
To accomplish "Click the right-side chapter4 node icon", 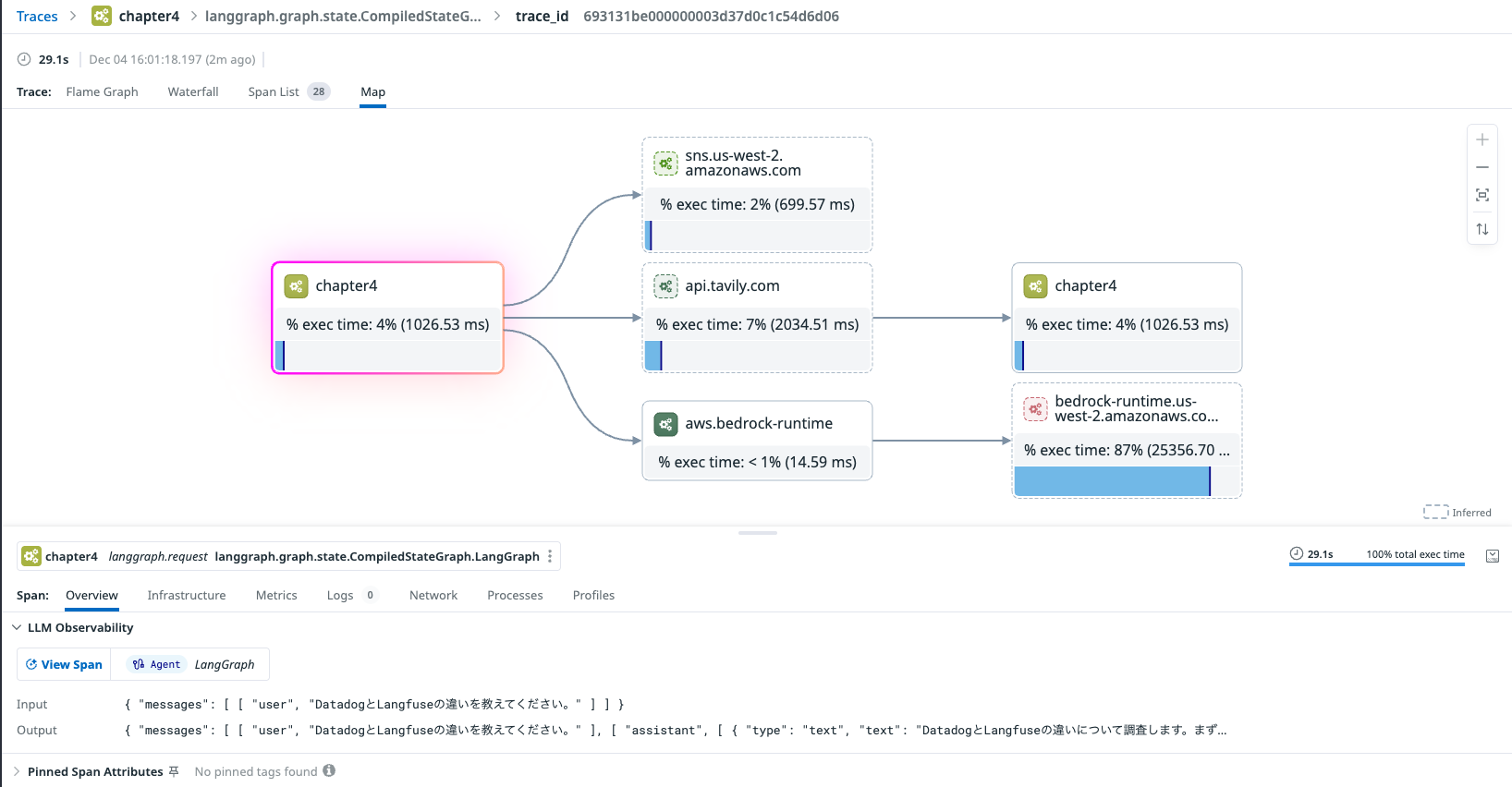I will 1035,286.
